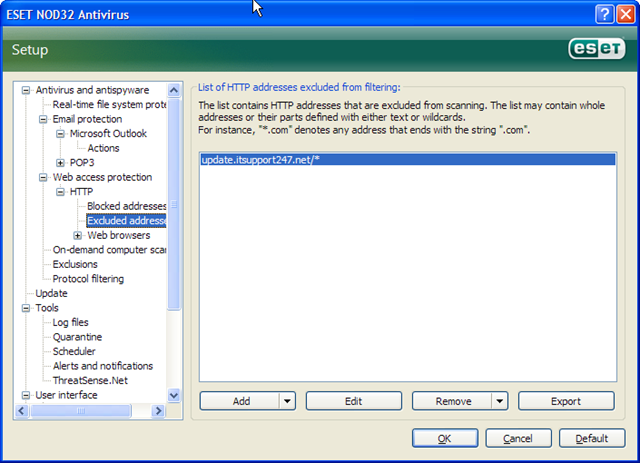Collapse the Antivirus and antispyware node

(26, 90)
